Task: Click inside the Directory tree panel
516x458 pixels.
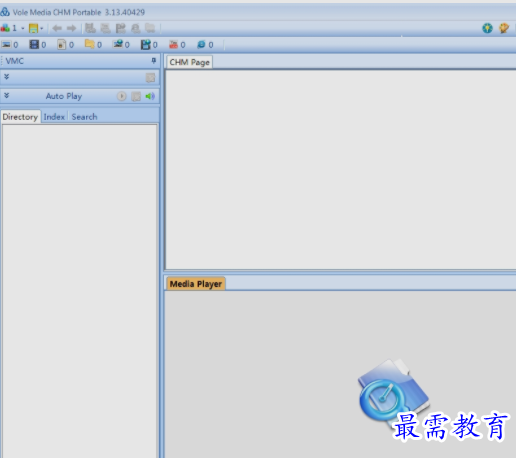Action: [79, 290]
